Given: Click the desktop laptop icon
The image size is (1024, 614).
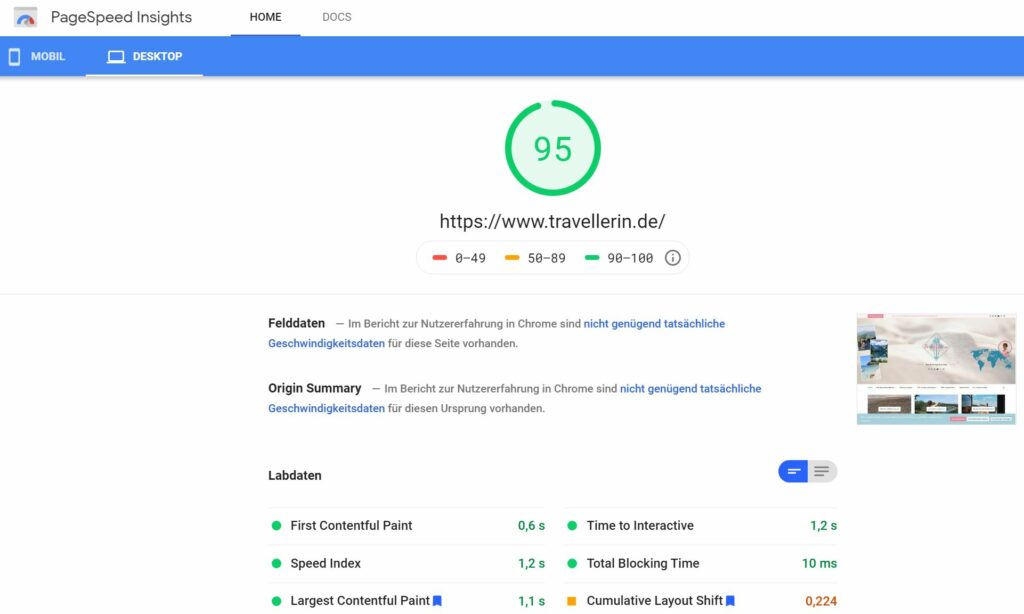Looking at the screenshot, I should [116, 57].
